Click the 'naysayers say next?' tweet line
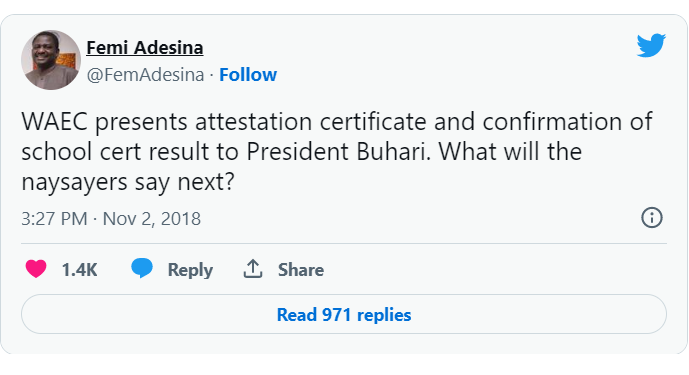Image resolution: width=689 pixels, height=375 pixels. (x=128, y=182)
